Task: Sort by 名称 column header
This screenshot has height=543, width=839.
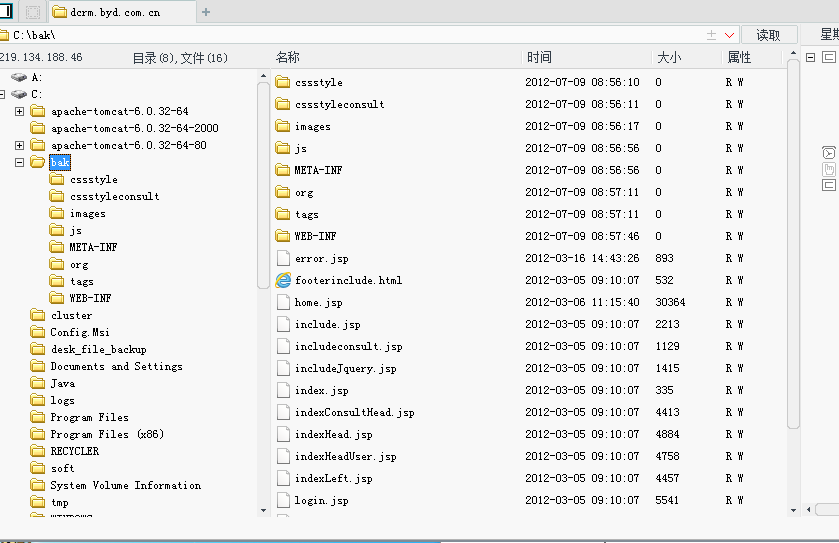Action: point(287,57)
